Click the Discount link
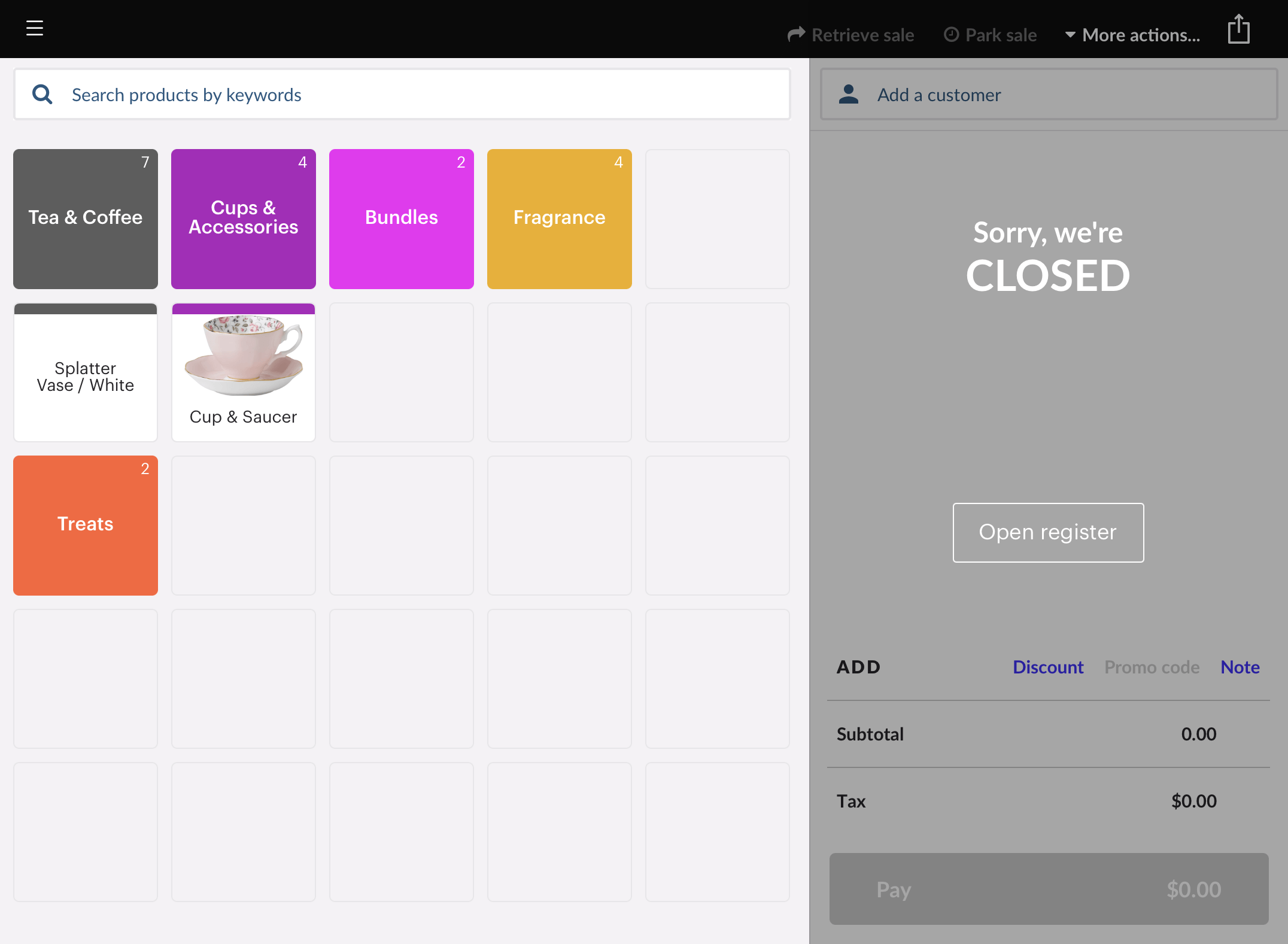Viewport: 1288px width, 944px height. [x=1047, y=667]
